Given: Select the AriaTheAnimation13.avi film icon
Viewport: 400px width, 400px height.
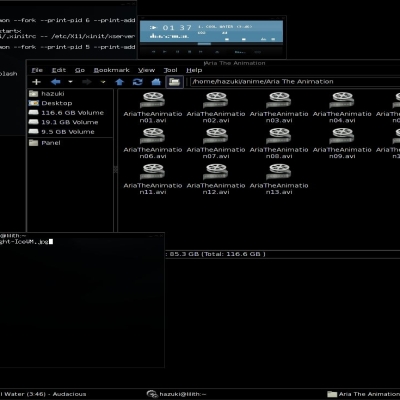Looking at the screenshot, I should [x=279, y=172].
